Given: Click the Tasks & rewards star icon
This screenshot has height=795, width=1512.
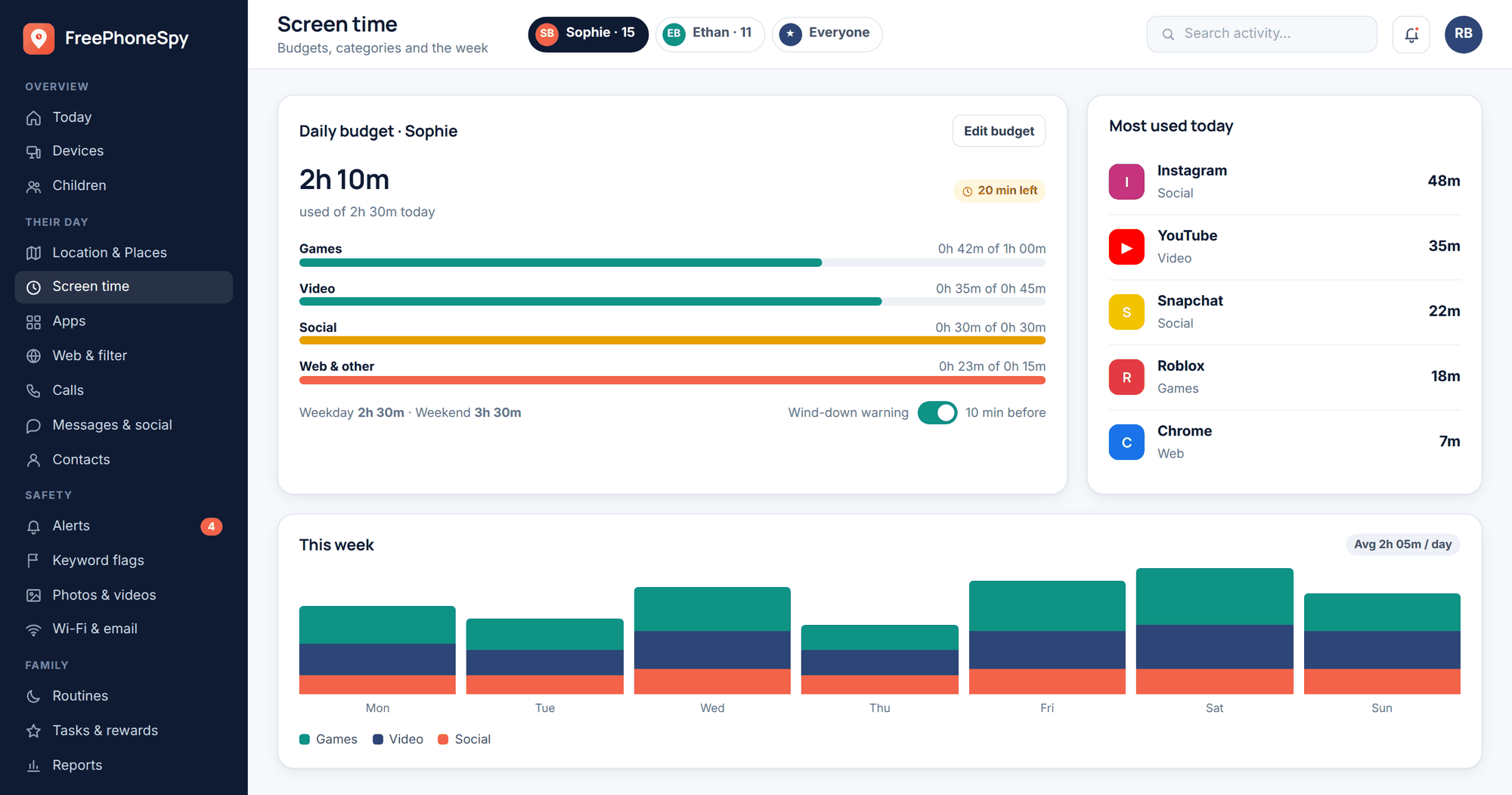Looking at the screenshot, I should pyautogui.click(x=33, y=731).
